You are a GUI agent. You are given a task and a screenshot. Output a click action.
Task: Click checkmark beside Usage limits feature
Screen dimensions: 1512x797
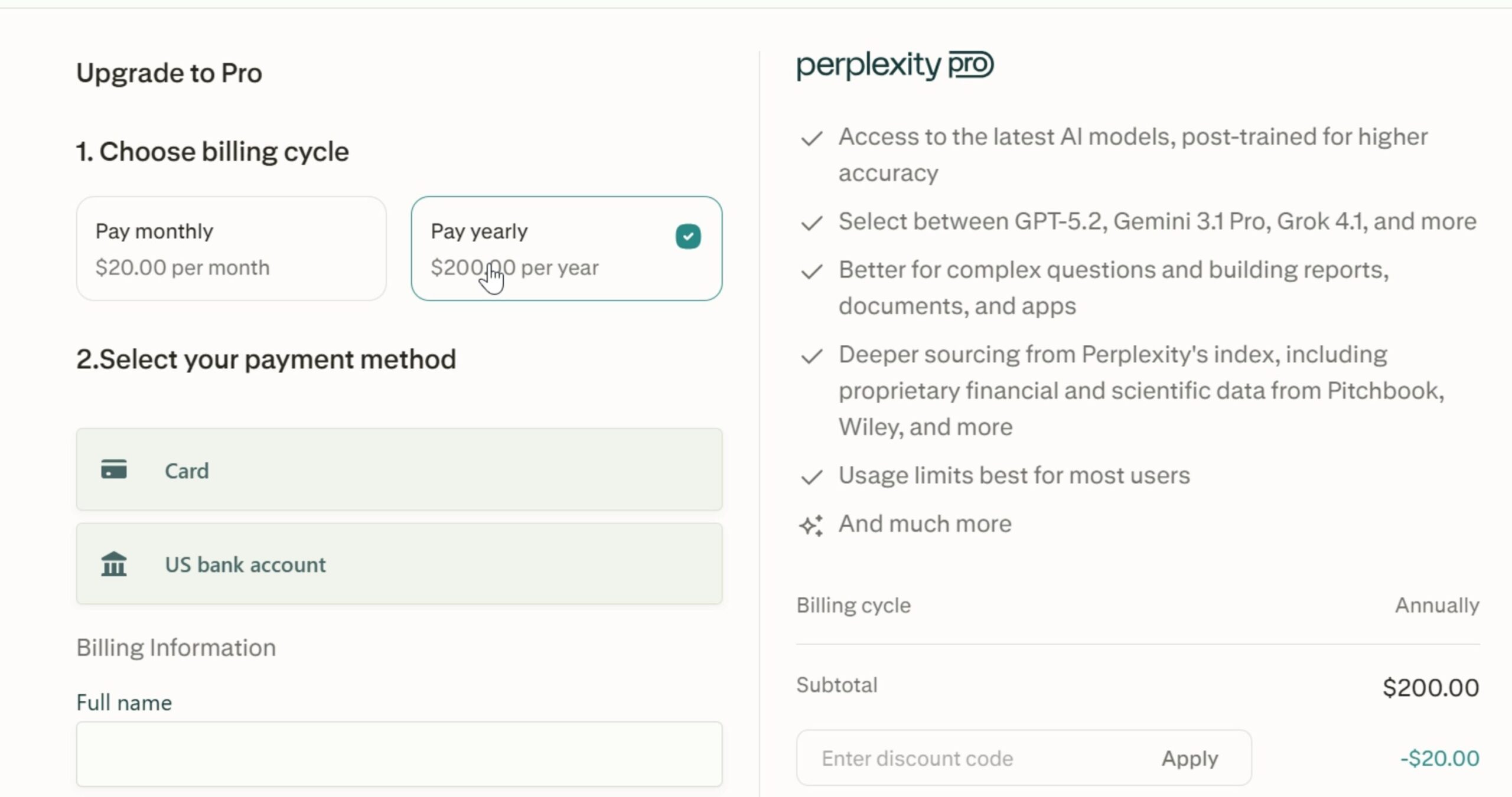812,476
